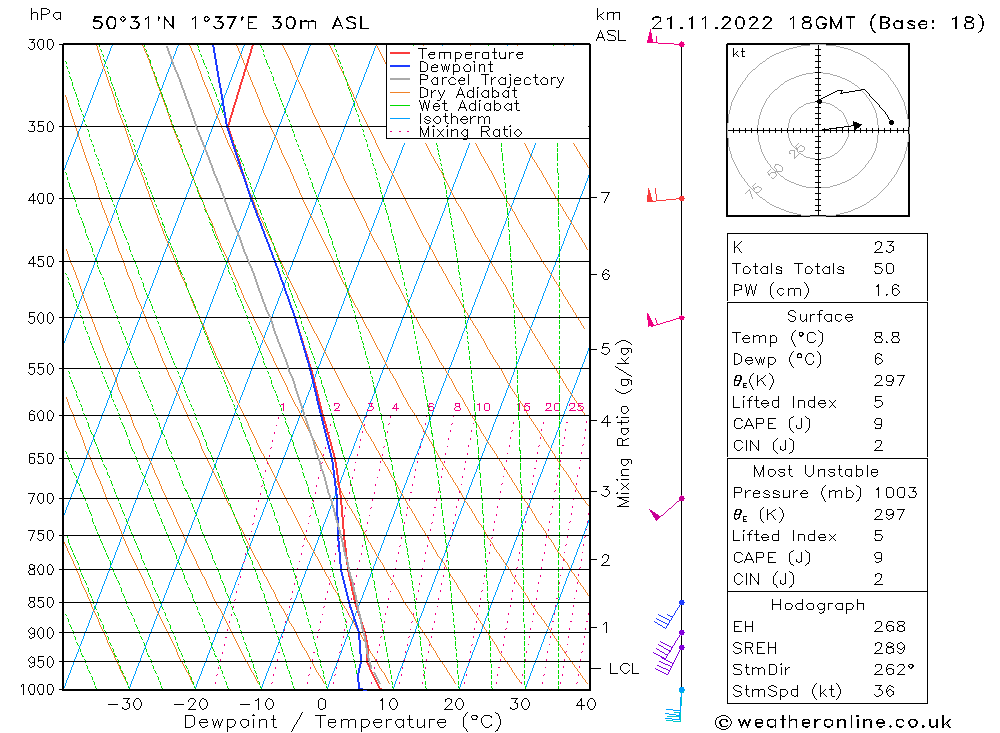Click the 'Parcel Trajectory' legend entry

(491, 80)
